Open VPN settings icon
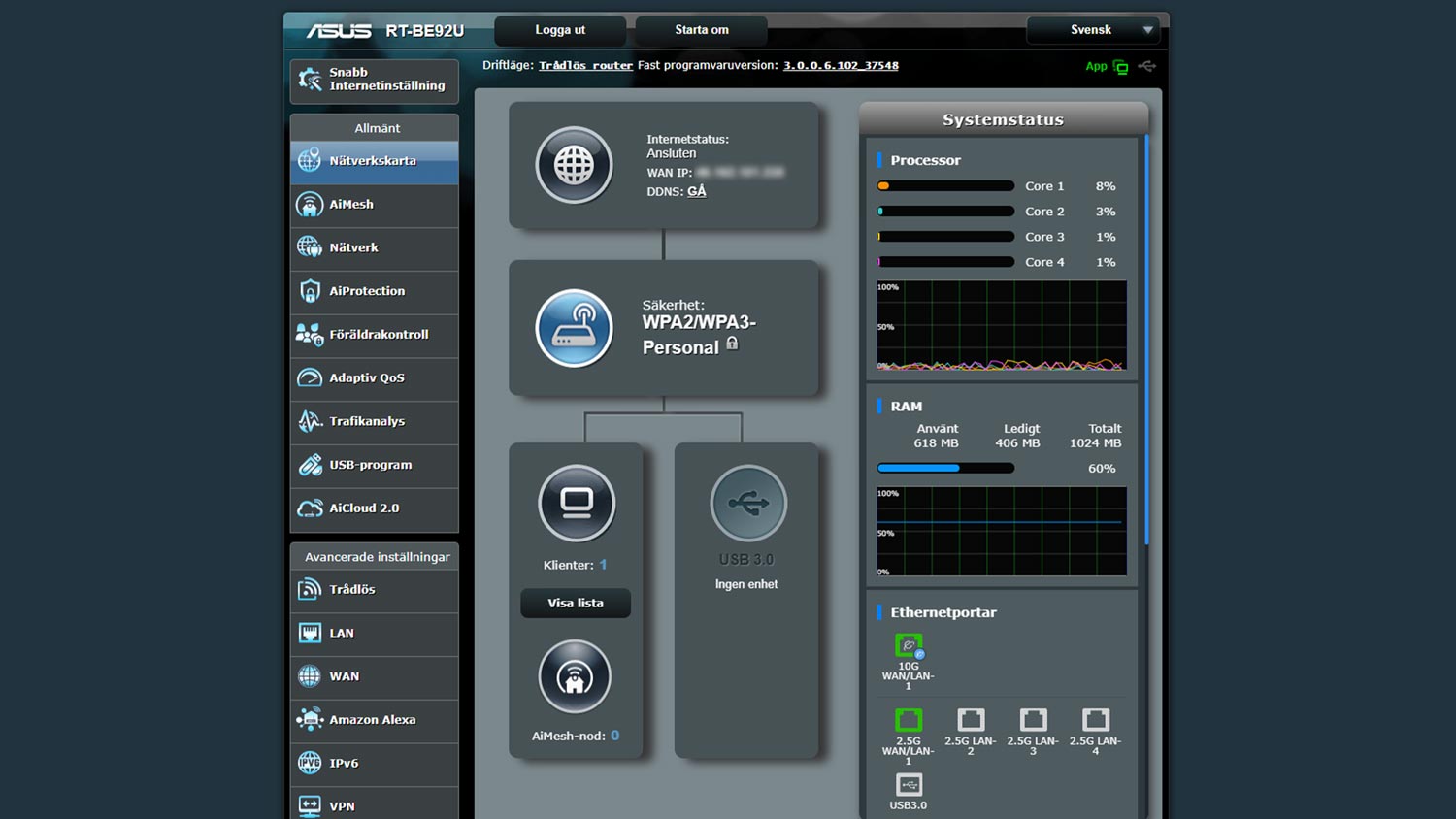 (x=310, y=805)
